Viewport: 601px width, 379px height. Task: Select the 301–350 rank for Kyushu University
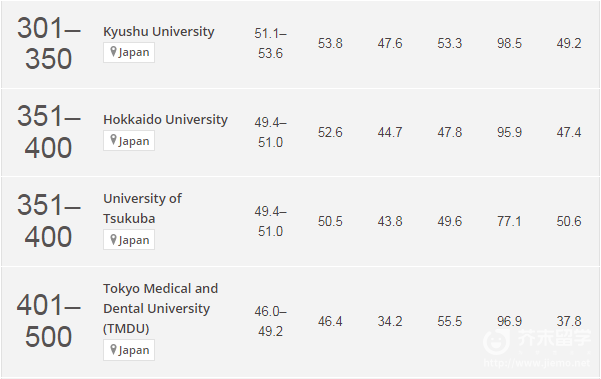pos(49,43)
